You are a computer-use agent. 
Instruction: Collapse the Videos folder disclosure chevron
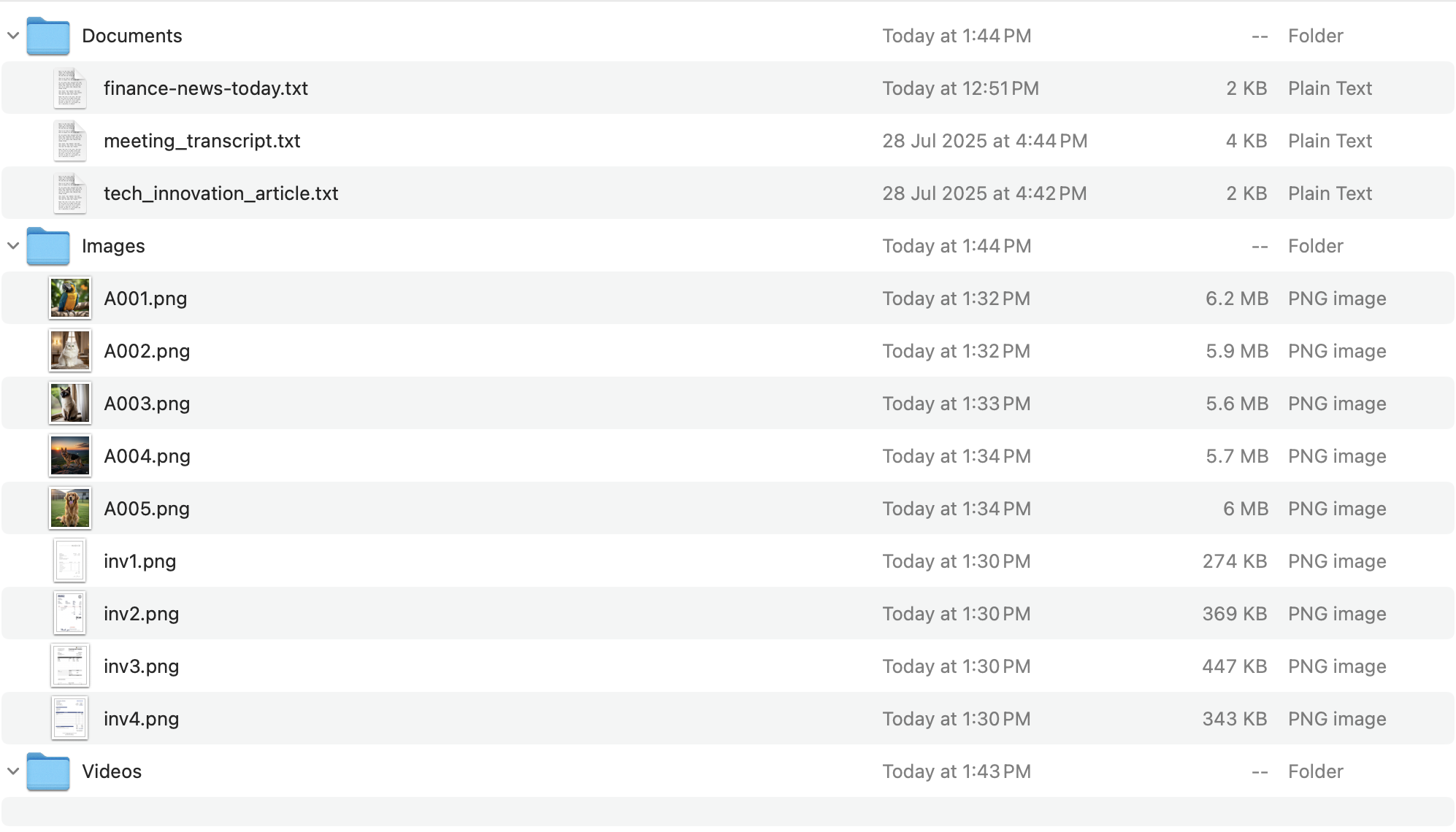coord(13,771)
